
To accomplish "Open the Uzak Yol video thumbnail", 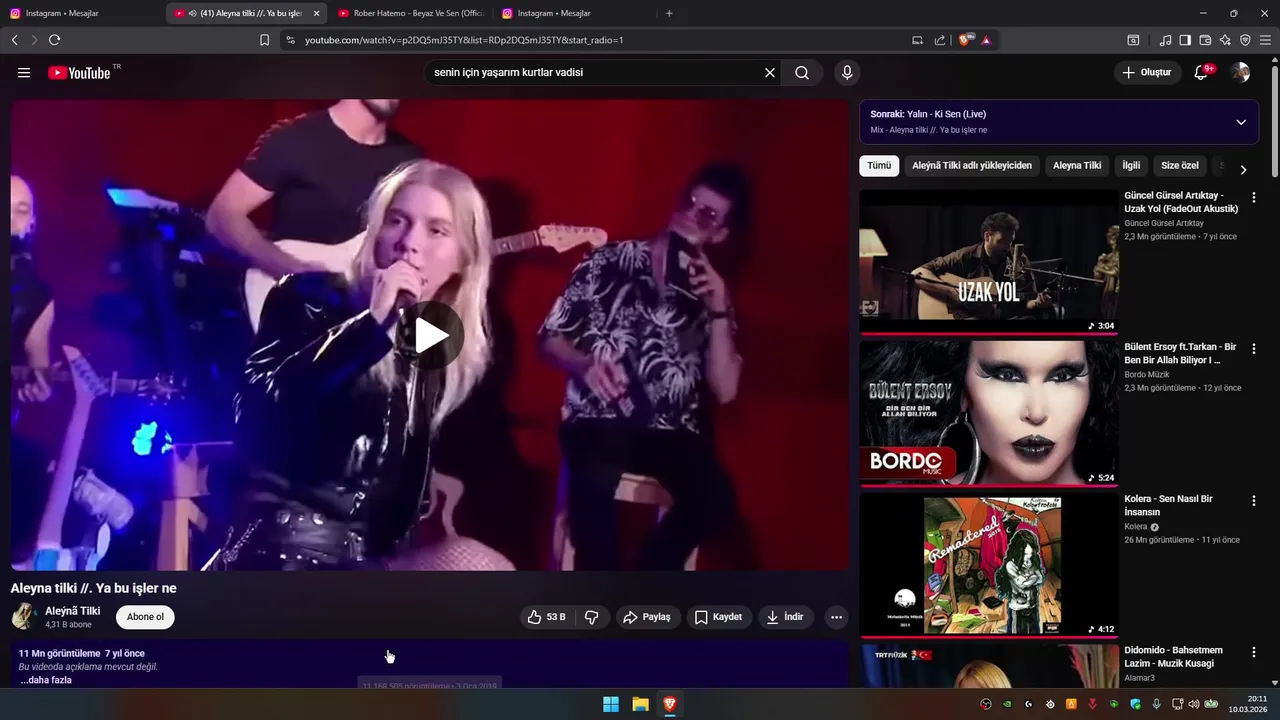I will [989, 262].
